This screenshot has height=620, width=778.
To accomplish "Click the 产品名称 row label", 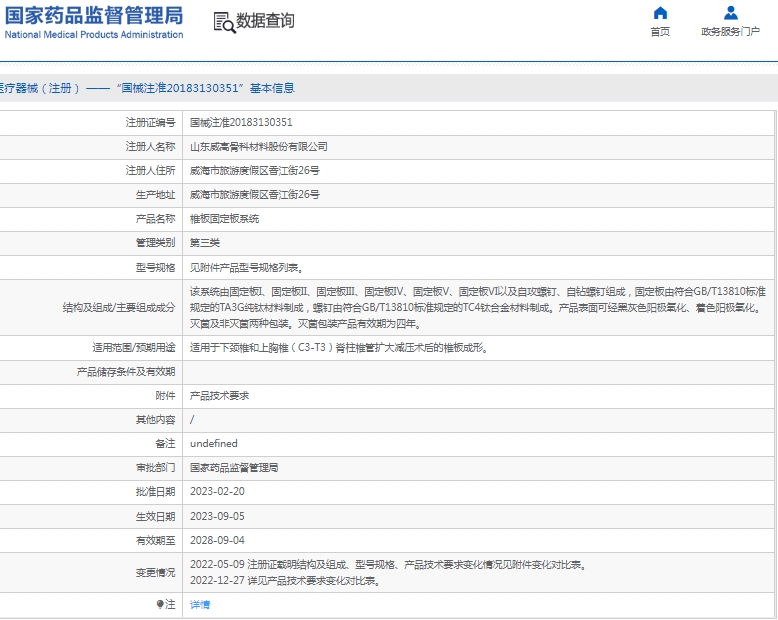I will point(155,219).
